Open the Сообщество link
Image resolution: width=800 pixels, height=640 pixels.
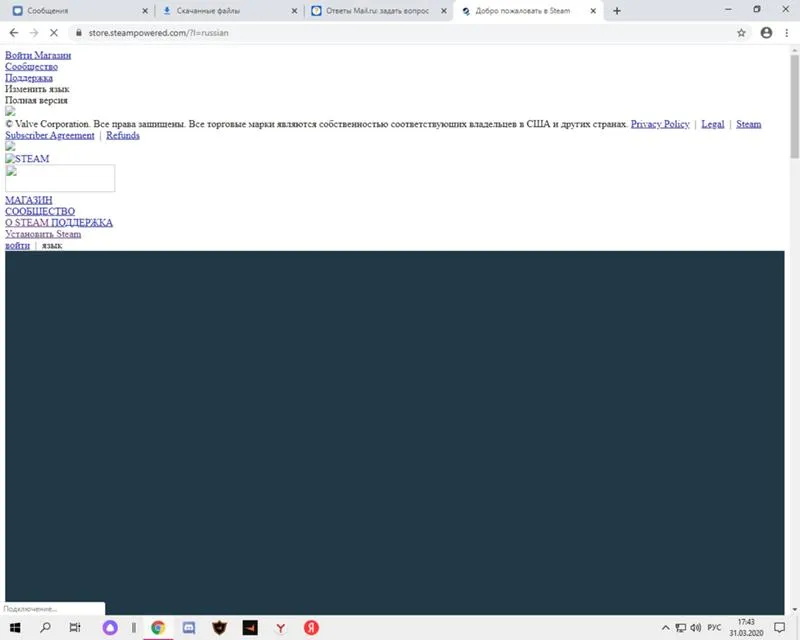pyautogui.click(x=32, y=66)
